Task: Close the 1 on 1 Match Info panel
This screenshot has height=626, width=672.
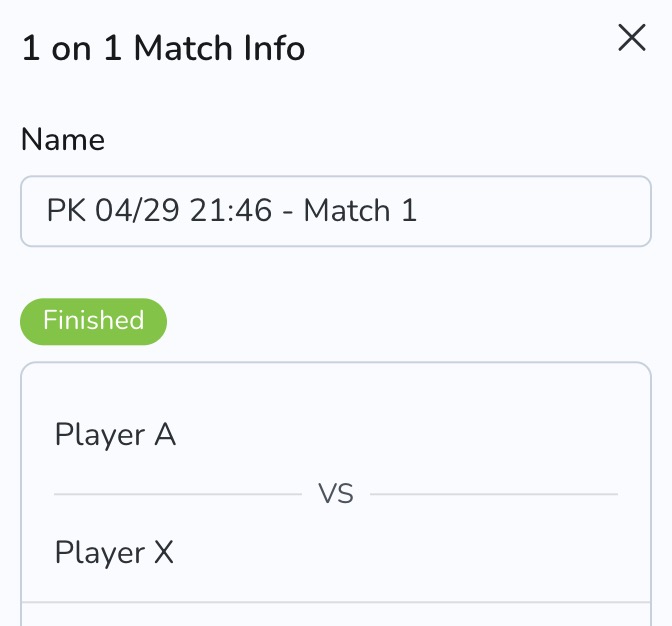Action: tap(632, 39)
